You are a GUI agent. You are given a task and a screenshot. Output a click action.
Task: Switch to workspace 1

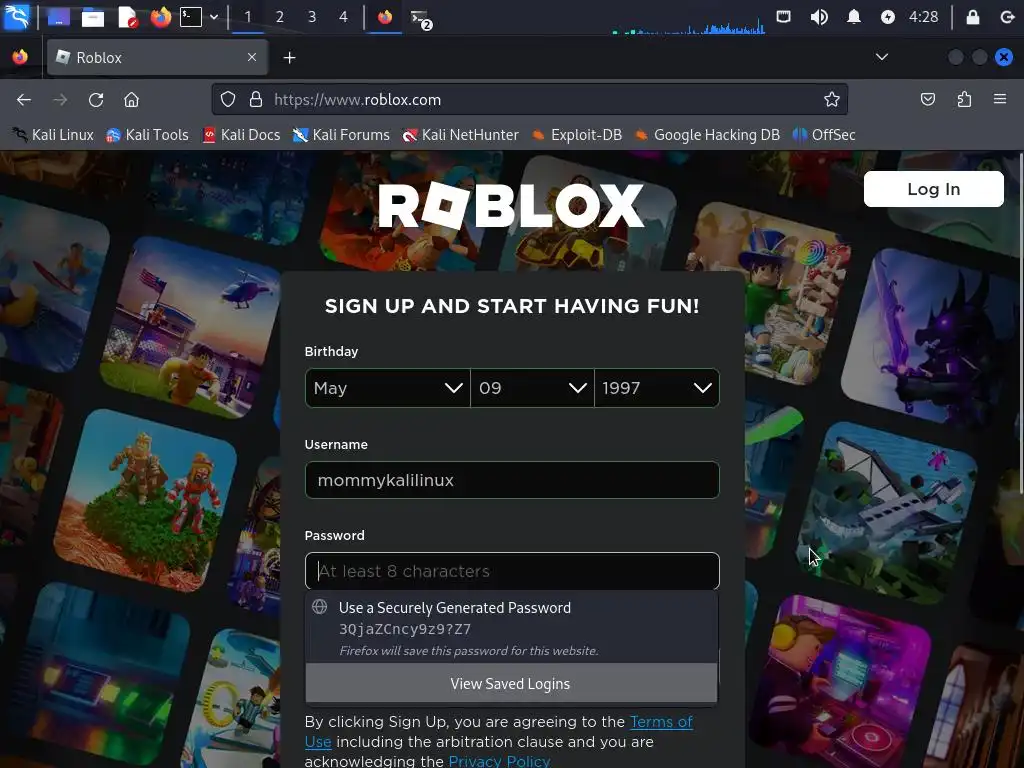pyautogui.click(x=248, y=17)
